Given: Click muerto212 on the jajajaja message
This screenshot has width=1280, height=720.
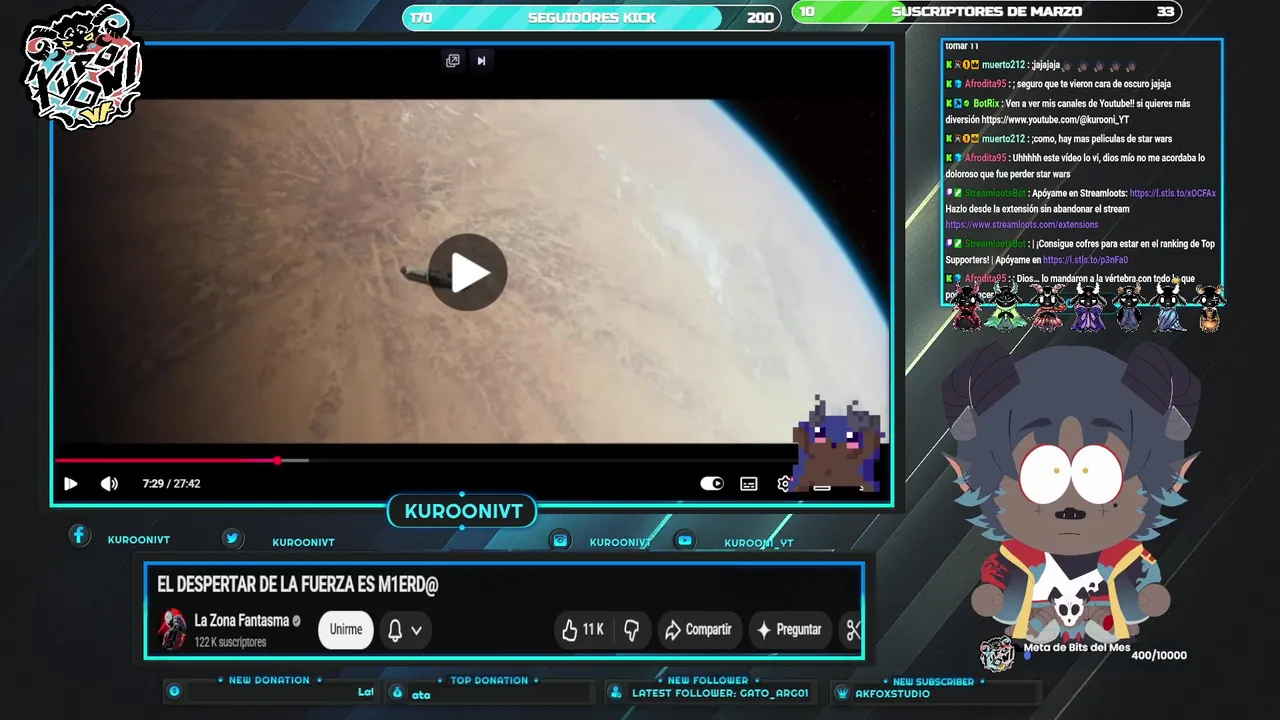Looking at the screenshot, I should pyautogui.click(x=1003, y=65).
